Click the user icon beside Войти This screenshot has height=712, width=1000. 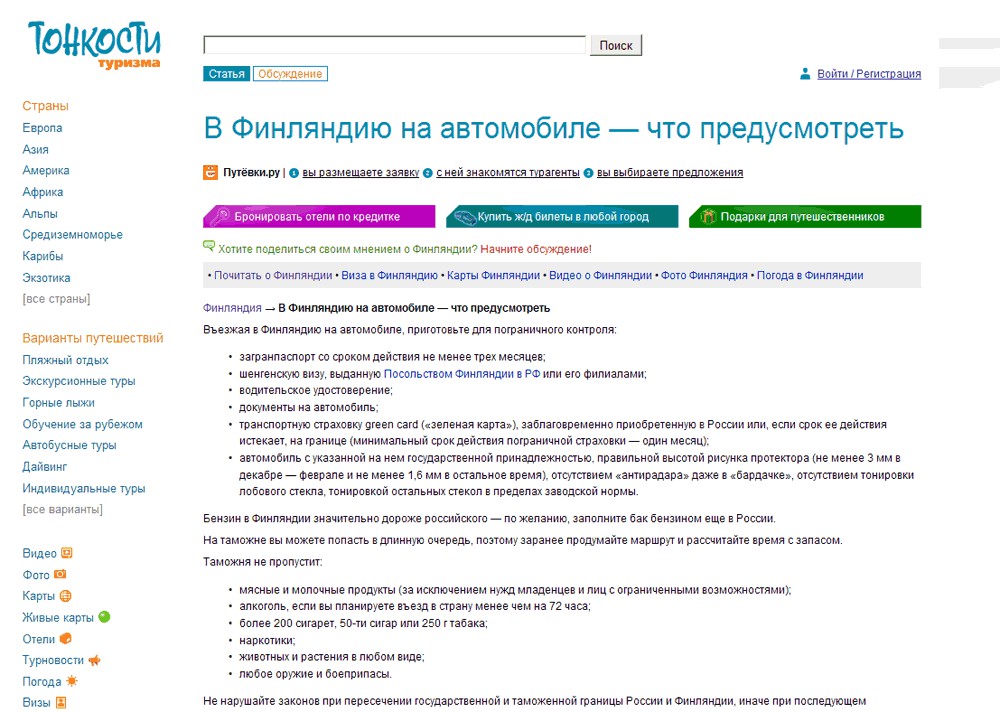(805, 74)
